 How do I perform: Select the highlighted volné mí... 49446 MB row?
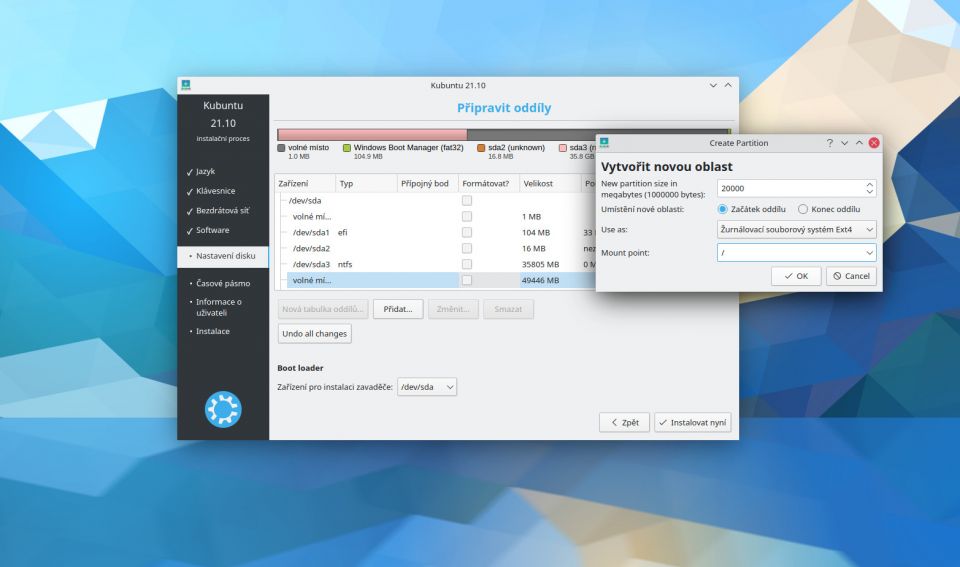coord(435,280)
